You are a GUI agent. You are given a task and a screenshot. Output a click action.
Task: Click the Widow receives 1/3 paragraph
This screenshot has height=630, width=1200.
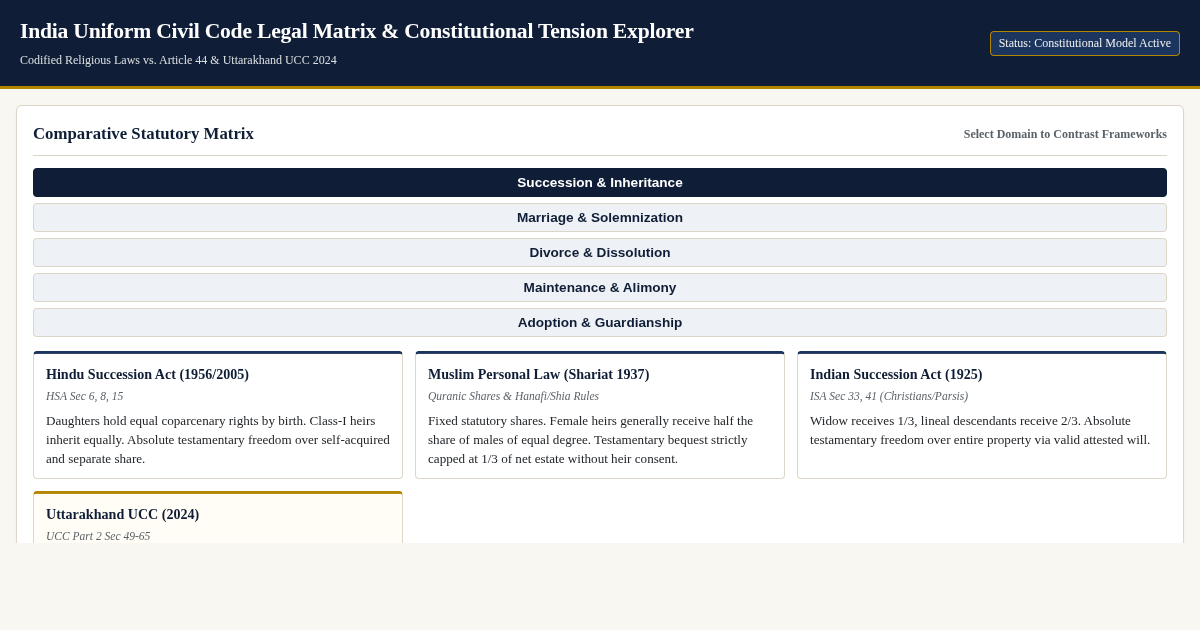point(980,430)
